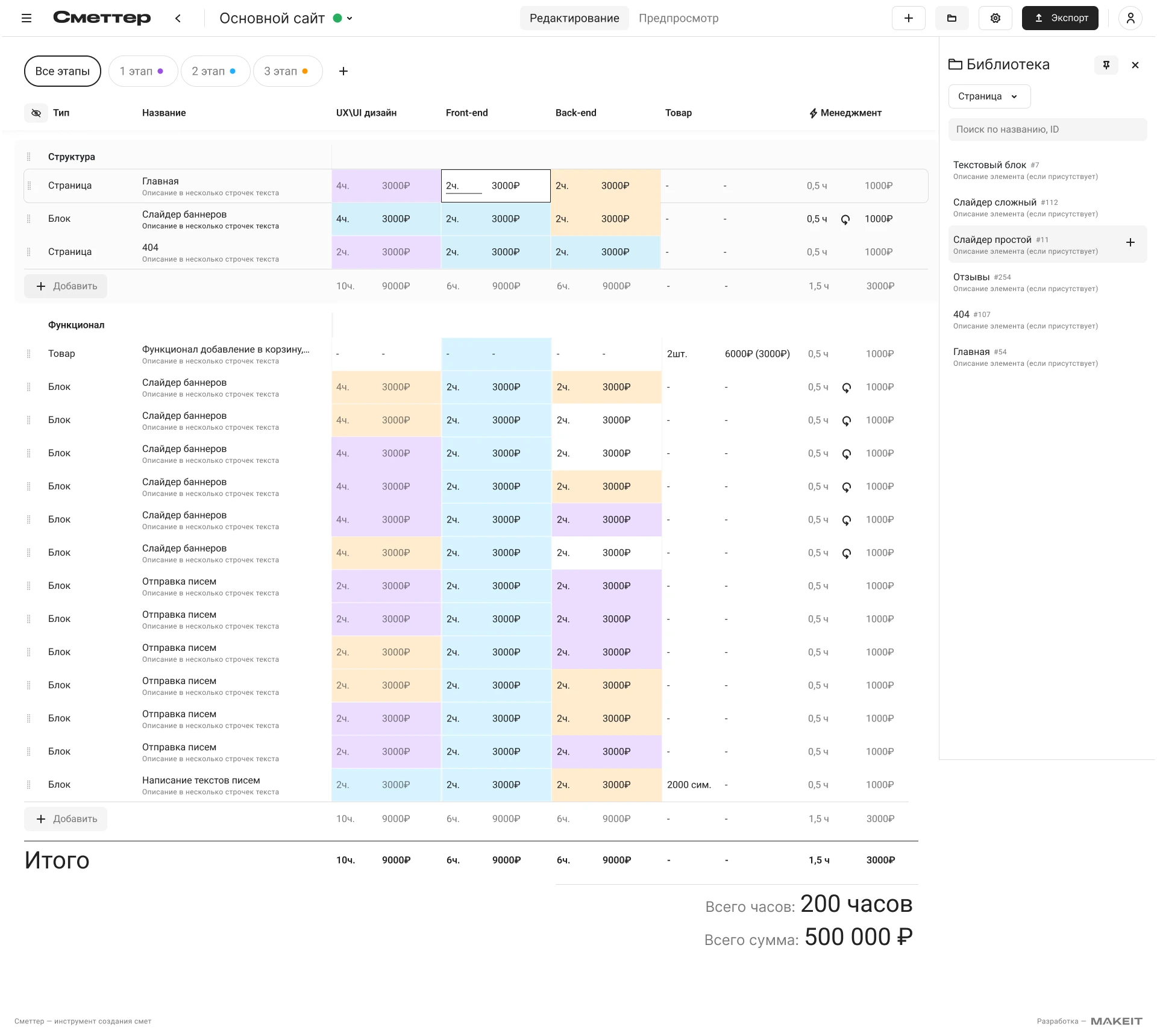Open the library folder icon in header
Image resolution: width=1157 pixels, height=1036 pixels.
click(952, 18)
